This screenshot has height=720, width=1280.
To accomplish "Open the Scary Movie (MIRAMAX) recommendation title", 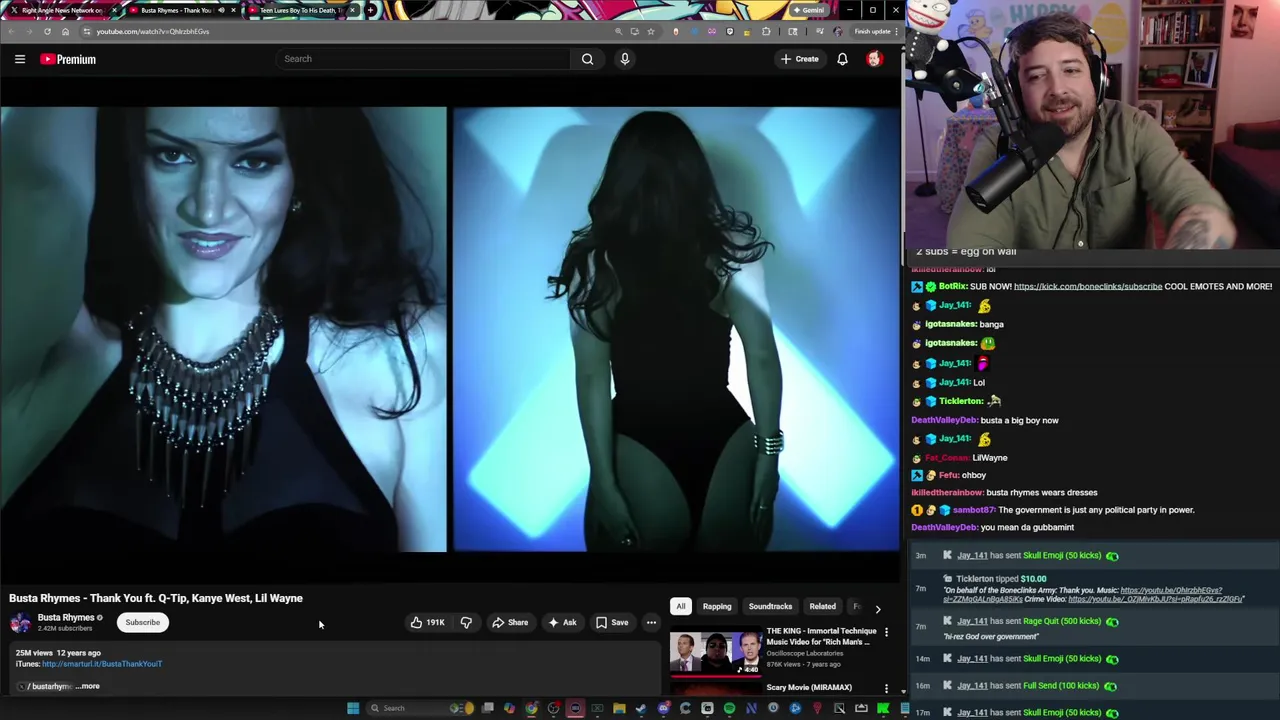I will [x=809, y=687].
